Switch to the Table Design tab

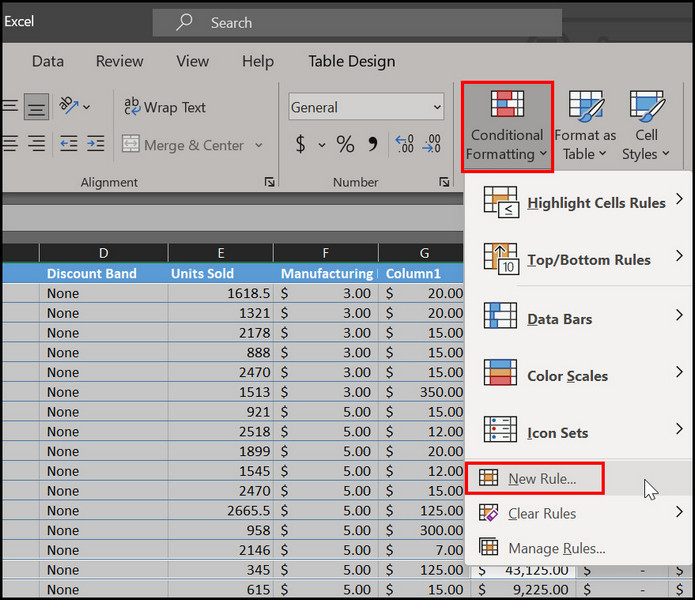351,61
